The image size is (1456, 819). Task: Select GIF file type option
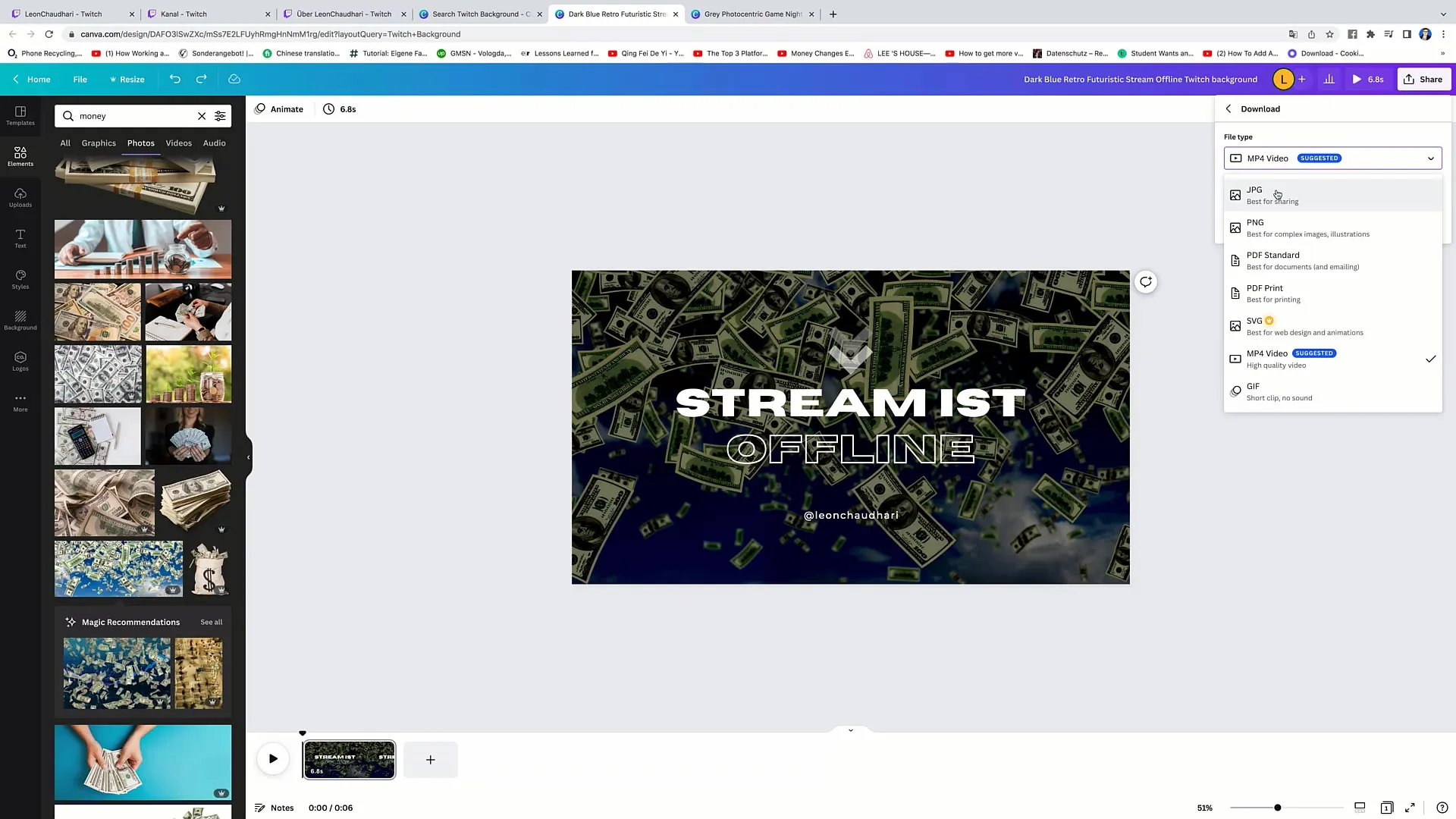click(1254, 391)
